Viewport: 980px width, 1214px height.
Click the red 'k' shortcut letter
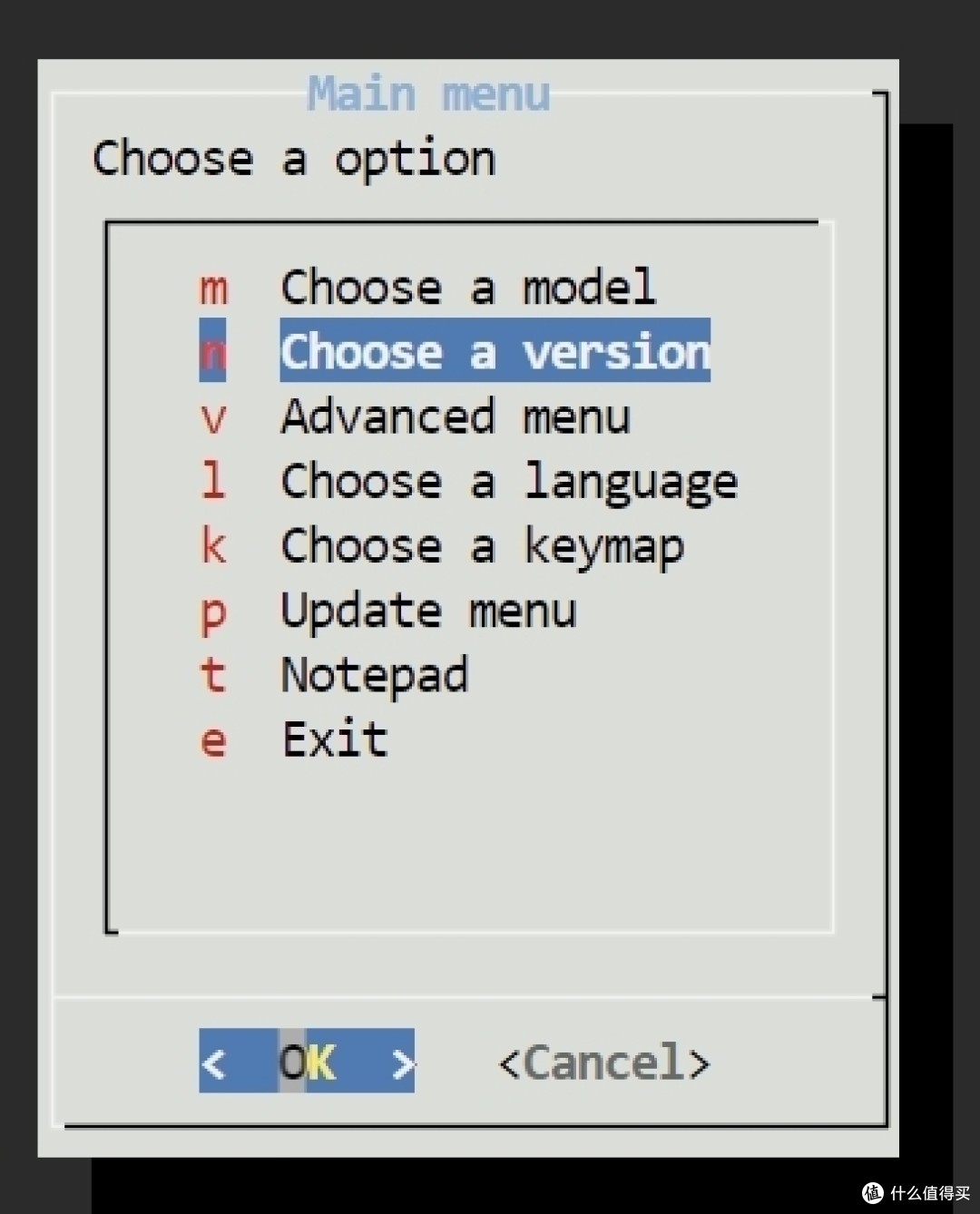213,546
